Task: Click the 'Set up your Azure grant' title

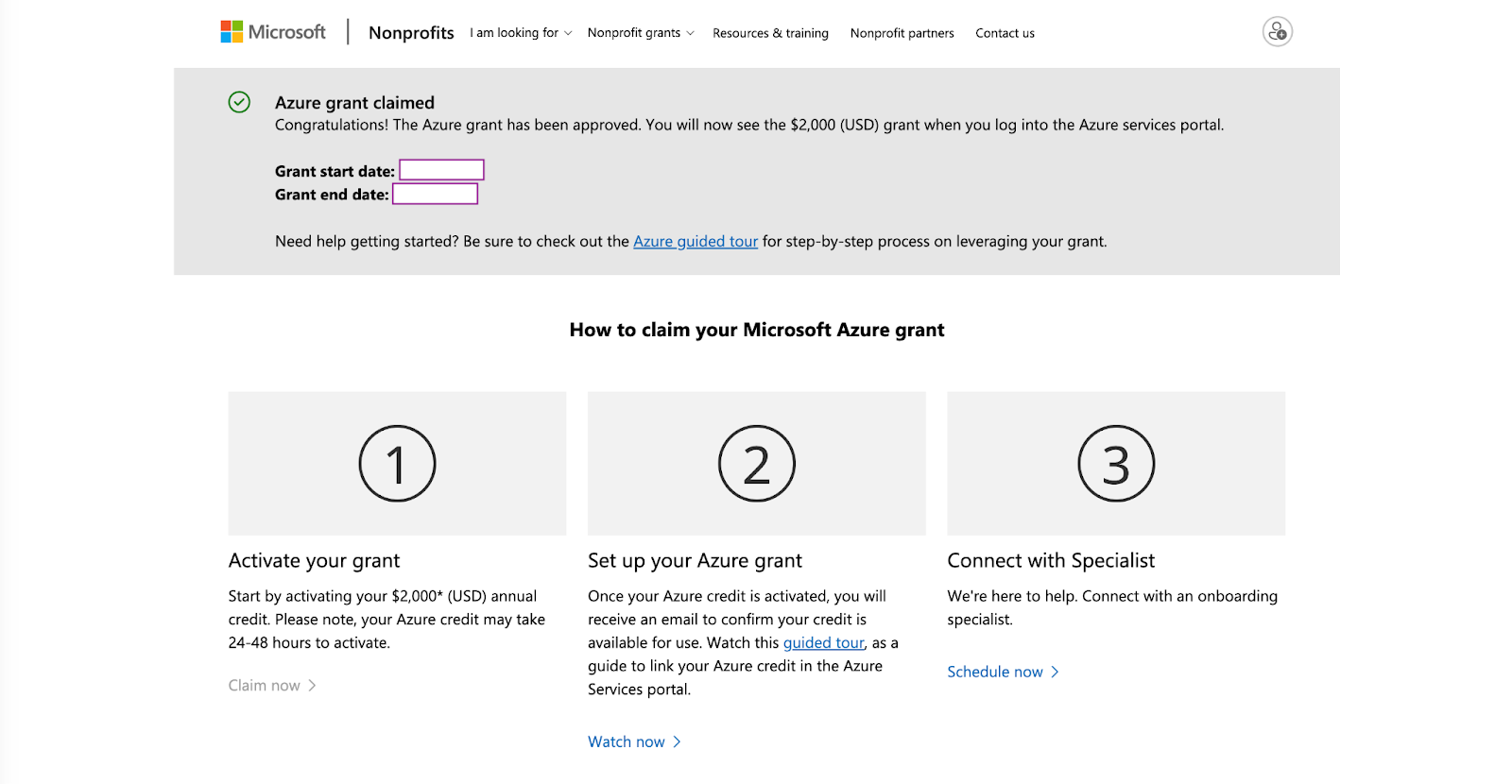Action: [x=695, y=561]
